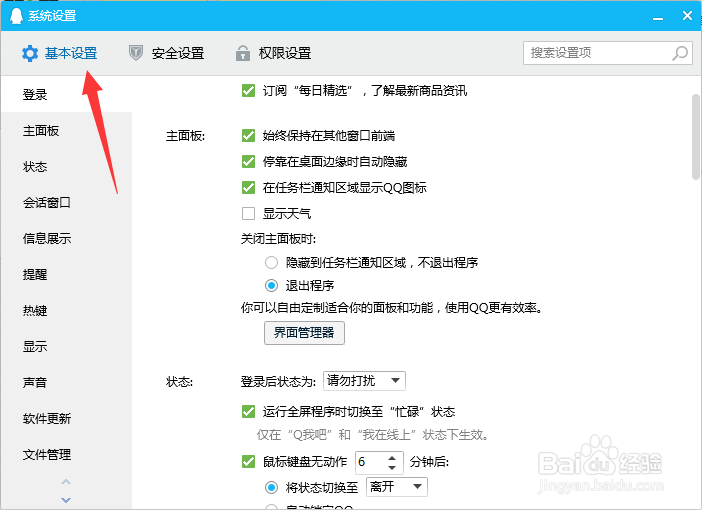Viewport: 702px width, 510px height.
Task: Click the 主面板: section label
Action: click(185, 136)
